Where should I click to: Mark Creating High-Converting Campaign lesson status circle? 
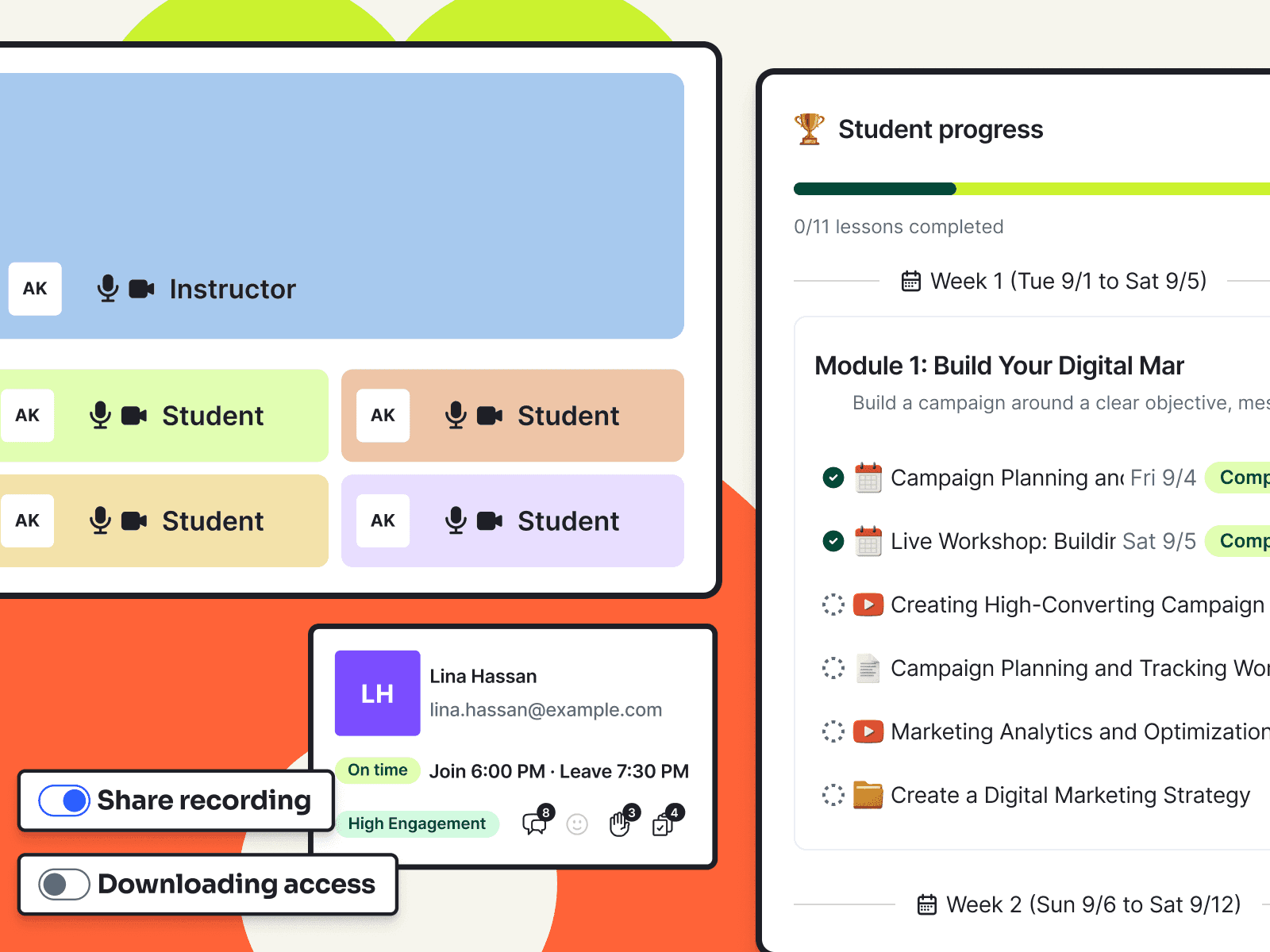833,605
